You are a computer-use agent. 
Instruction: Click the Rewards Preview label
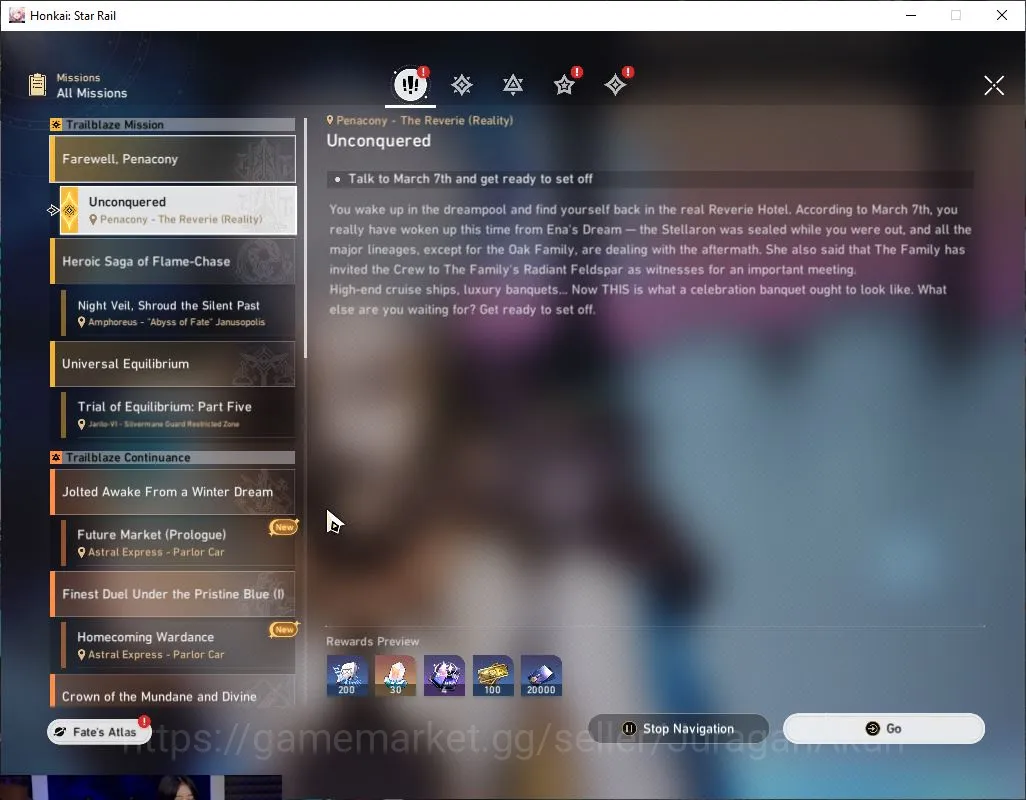[372, 641]
